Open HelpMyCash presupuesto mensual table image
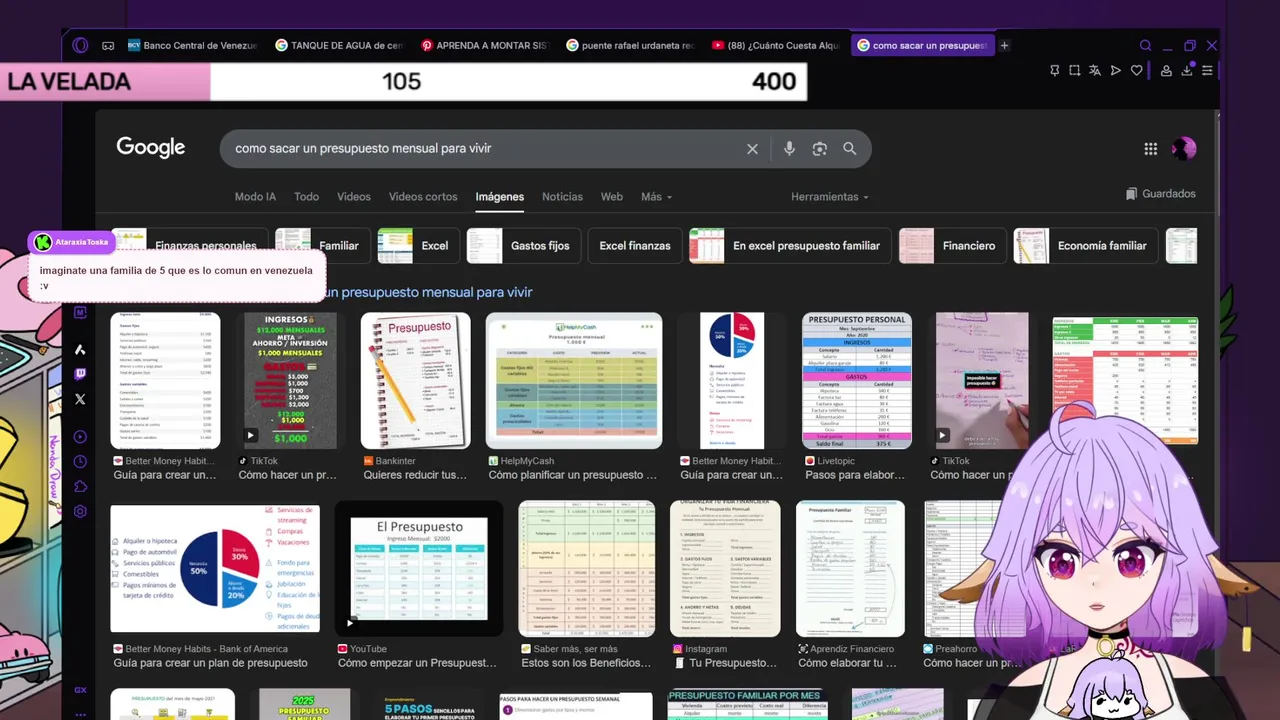This screenshot has height=720, width=1280. (574, 380)
